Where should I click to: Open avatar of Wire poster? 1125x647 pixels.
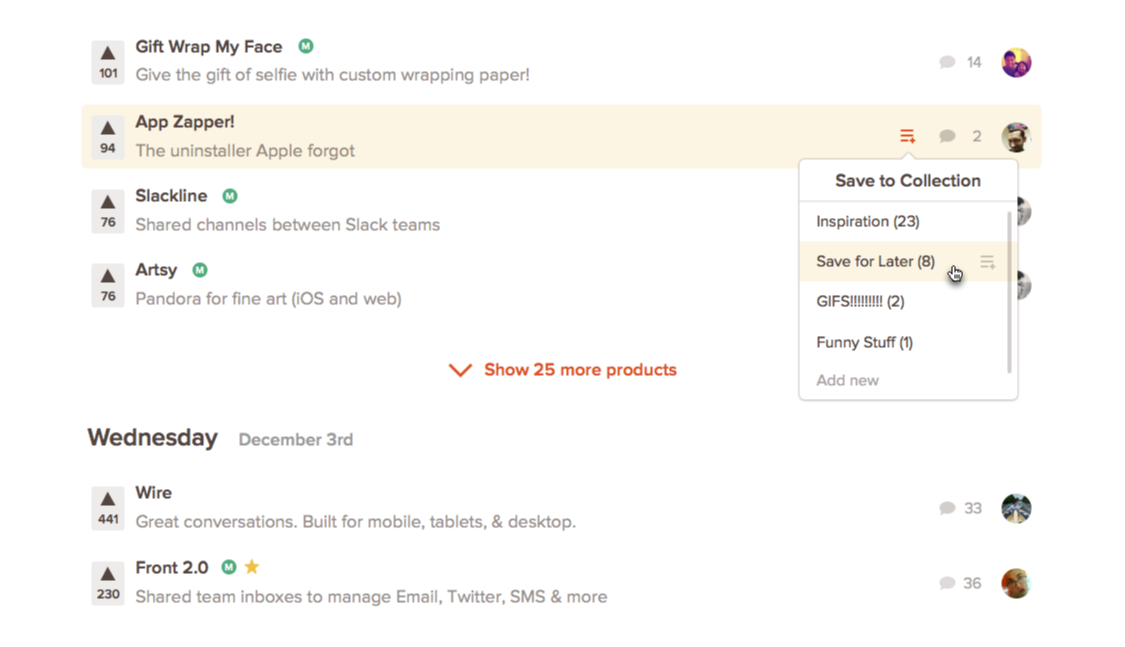(x=1016, y=509)
